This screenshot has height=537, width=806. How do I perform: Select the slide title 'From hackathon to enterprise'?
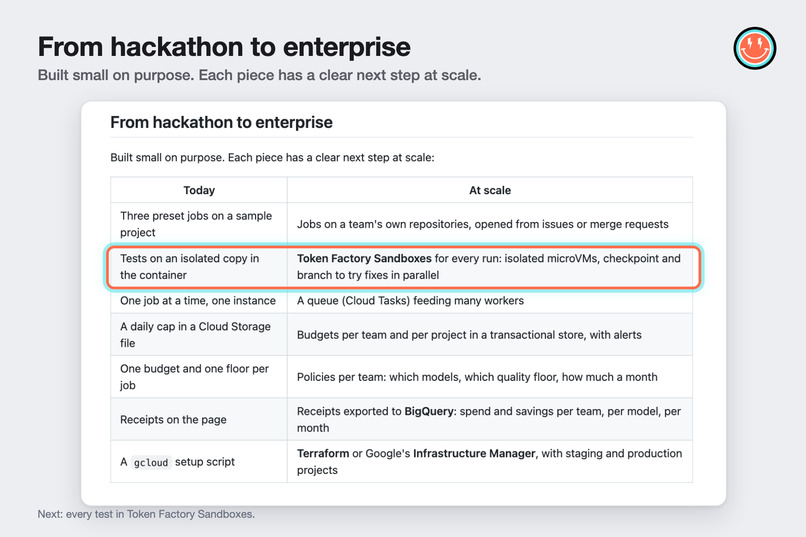(x=224, y=47)
